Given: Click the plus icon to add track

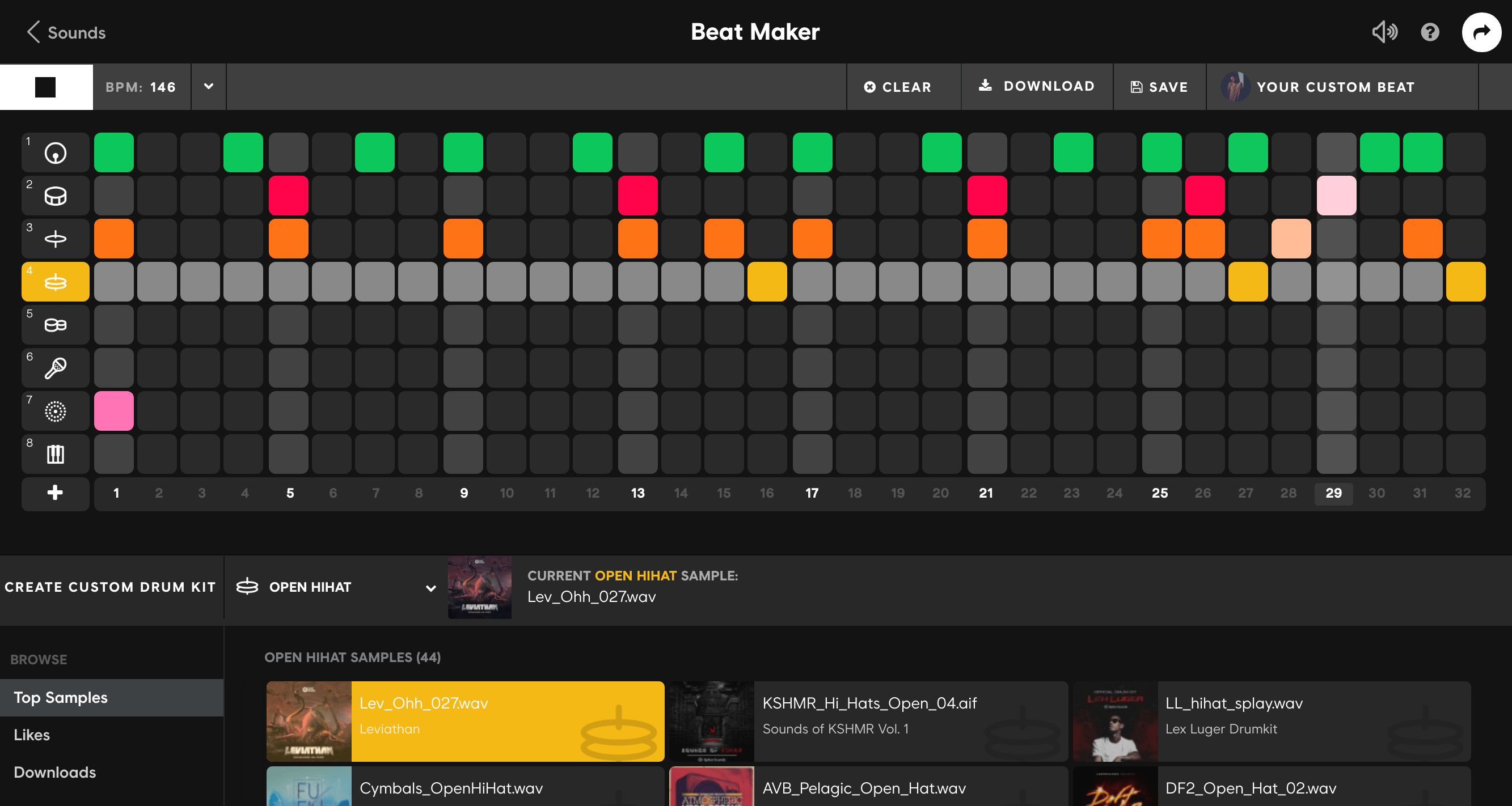Looking at the screenshot, I should (x=55, y=493).
